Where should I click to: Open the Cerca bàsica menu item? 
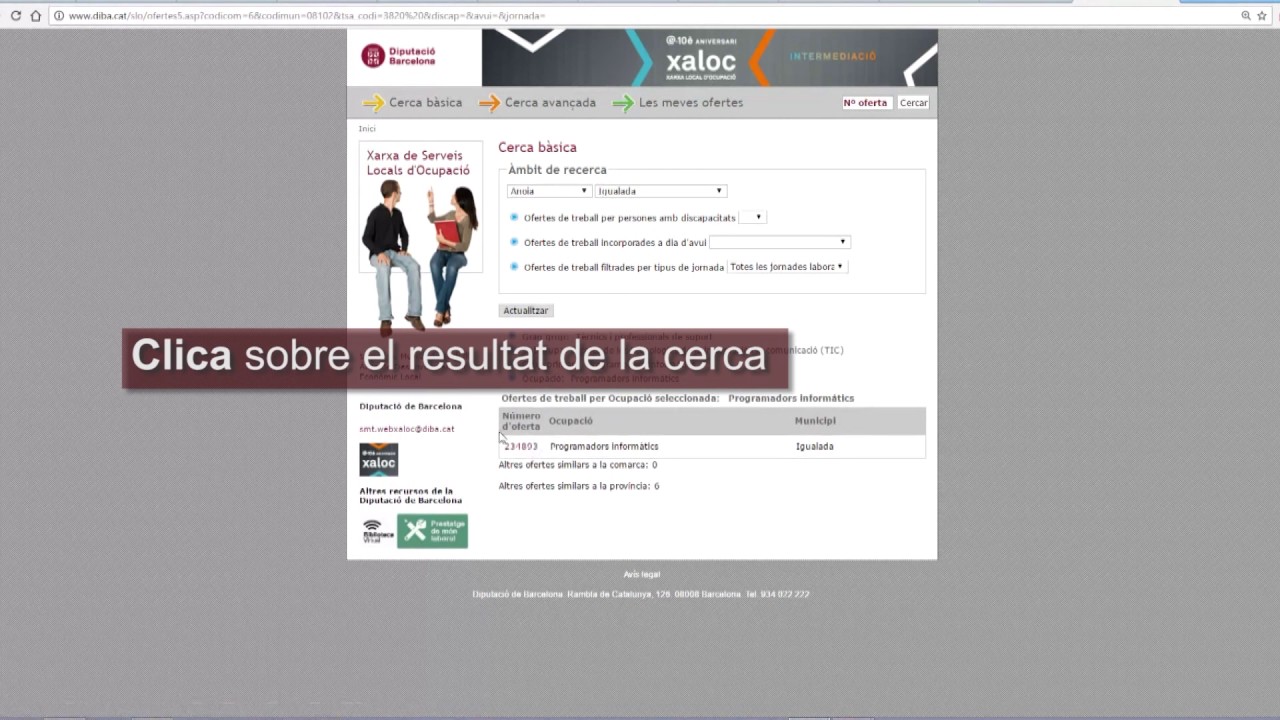tap(426, 103)
